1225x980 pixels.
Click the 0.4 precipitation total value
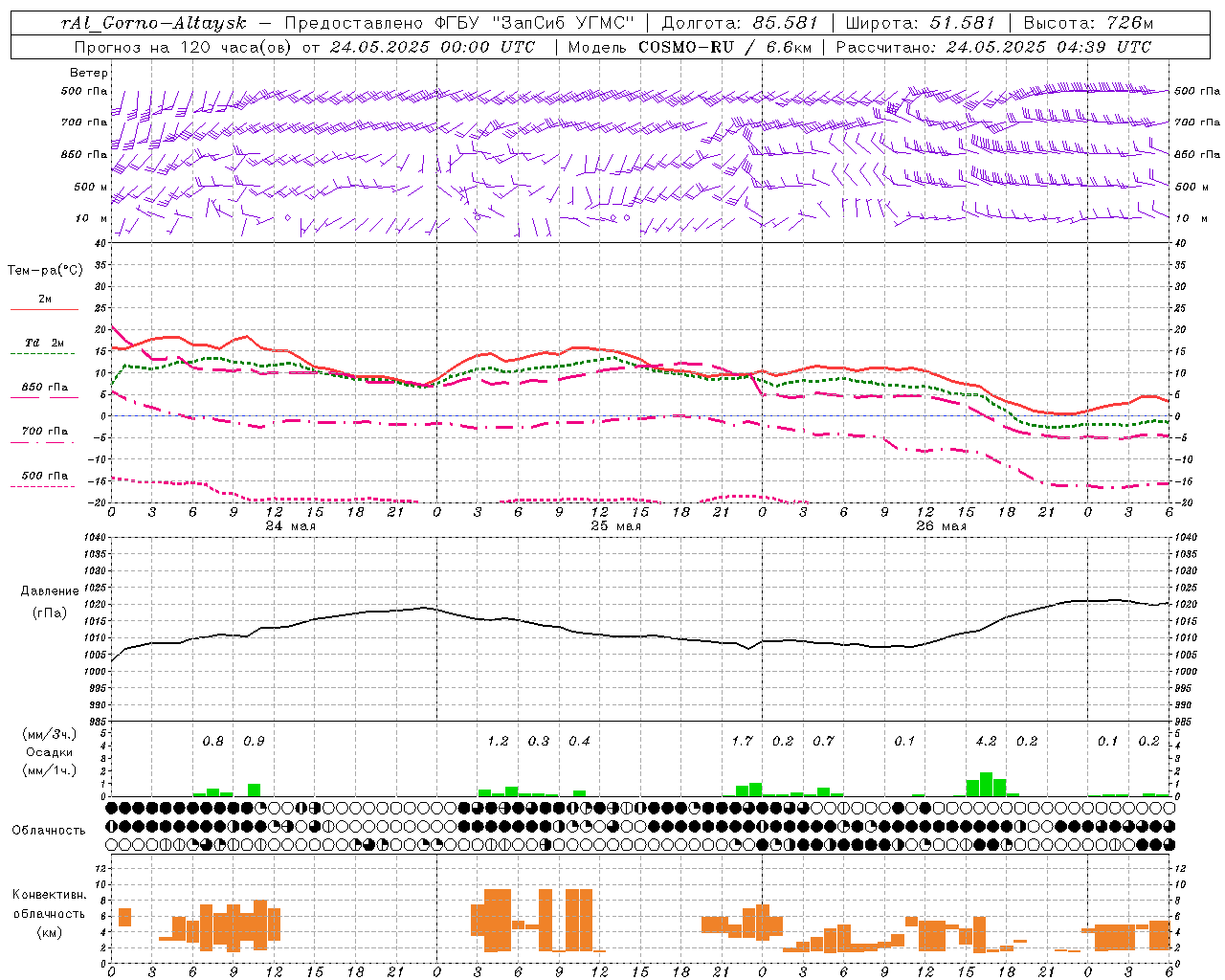click(x=579, y=741)
